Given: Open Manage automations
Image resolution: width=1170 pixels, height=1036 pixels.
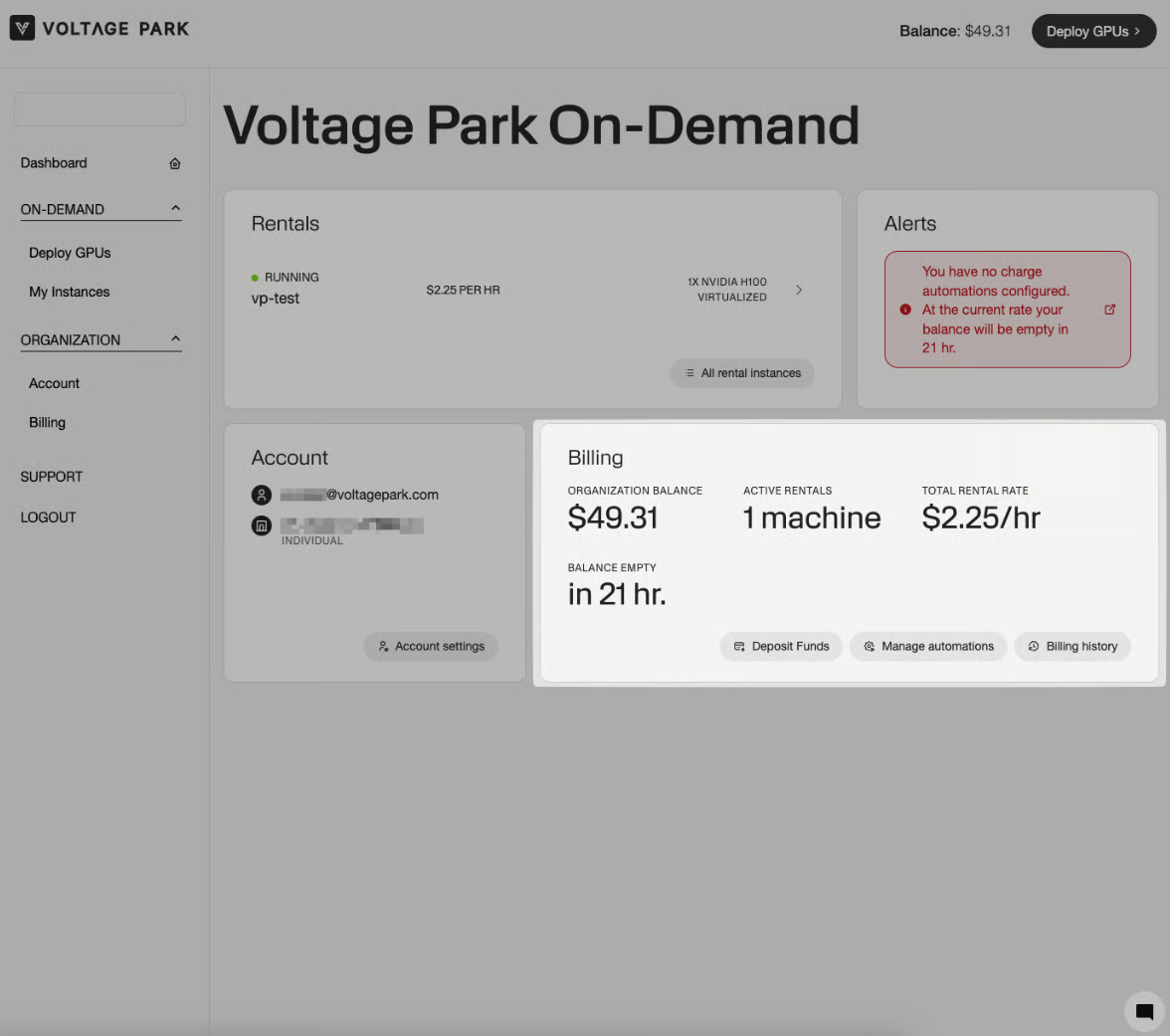Looking at the screenshot, I should (927, 646).
